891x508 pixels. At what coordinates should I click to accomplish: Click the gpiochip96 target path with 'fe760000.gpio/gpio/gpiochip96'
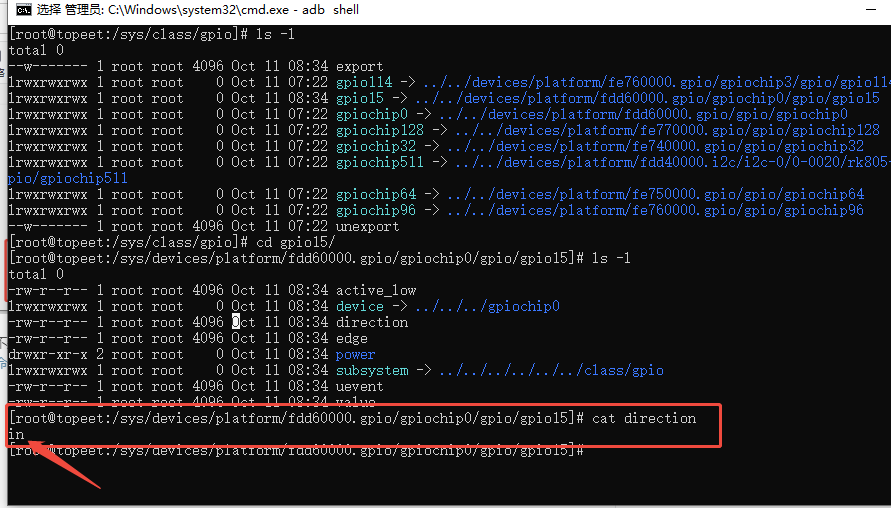click(x=655, y=210)
